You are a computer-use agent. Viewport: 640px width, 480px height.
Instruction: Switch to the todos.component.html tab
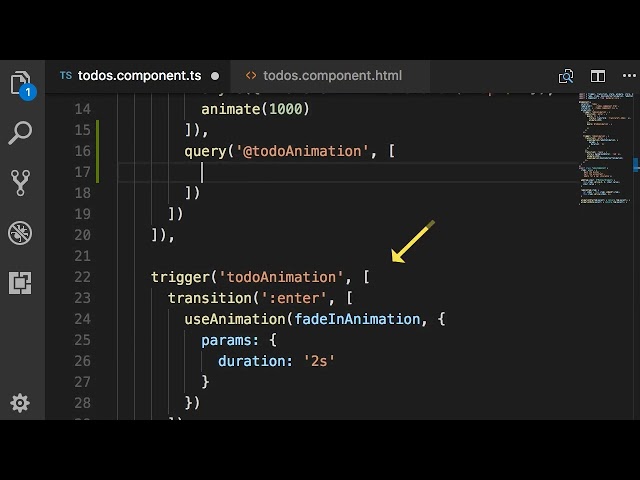[330, 76]
